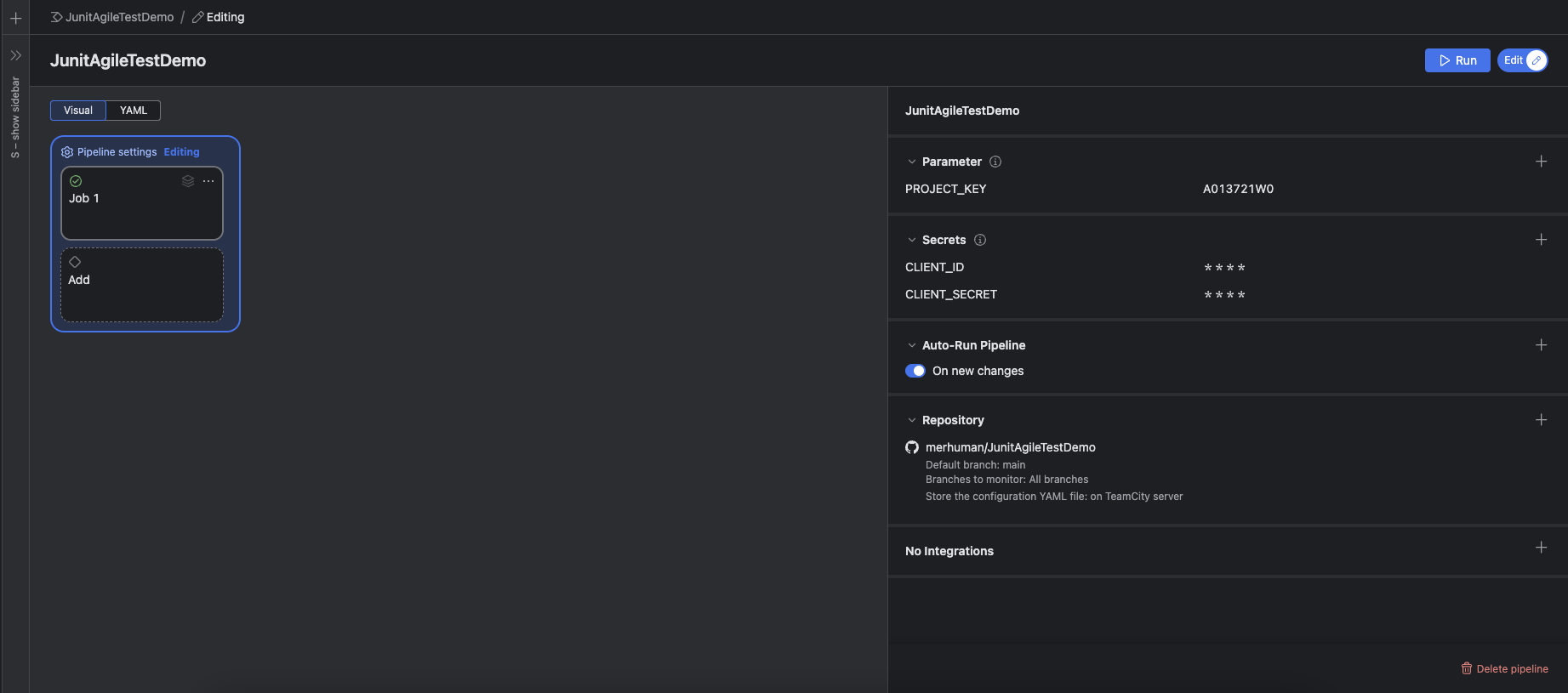
Task: Add a new parameter with plus icon
Action: pos(1541,162)
